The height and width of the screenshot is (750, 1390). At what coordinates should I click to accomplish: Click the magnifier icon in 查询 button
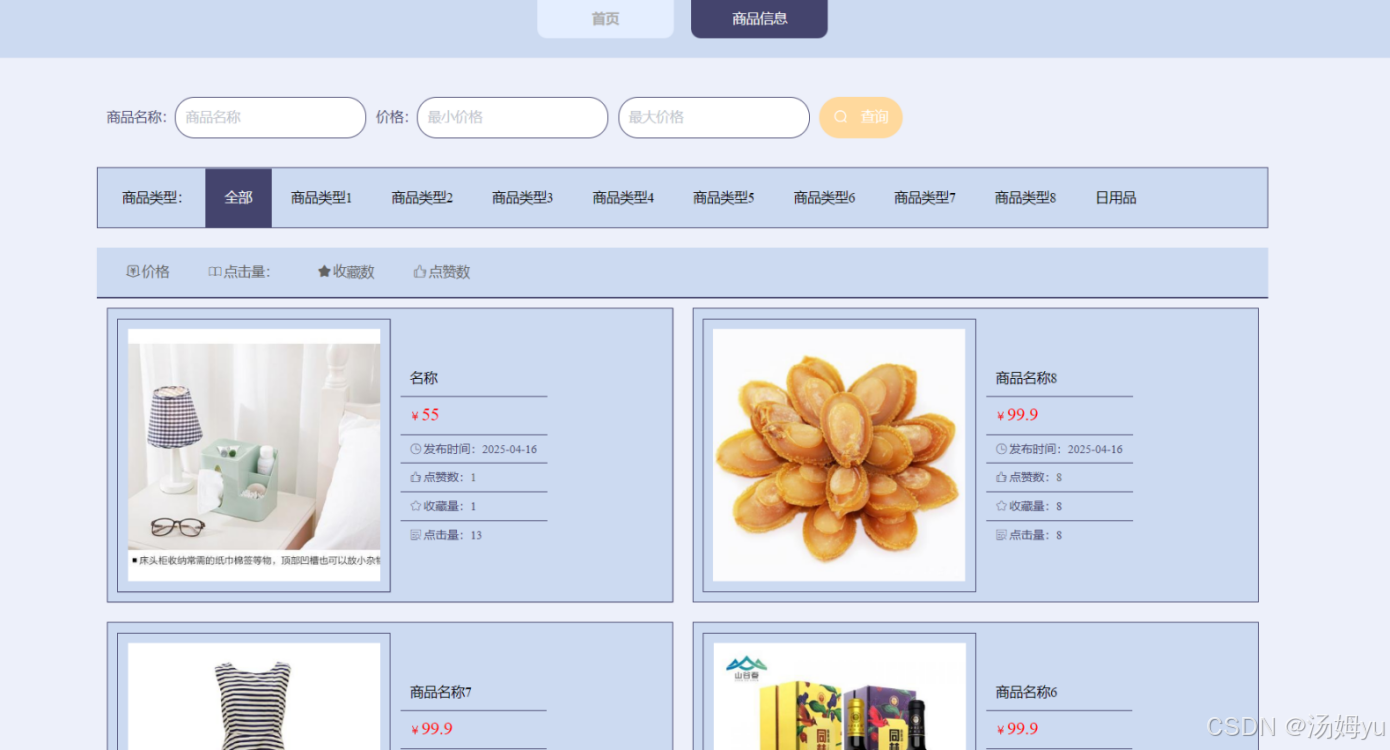(841, 117)
